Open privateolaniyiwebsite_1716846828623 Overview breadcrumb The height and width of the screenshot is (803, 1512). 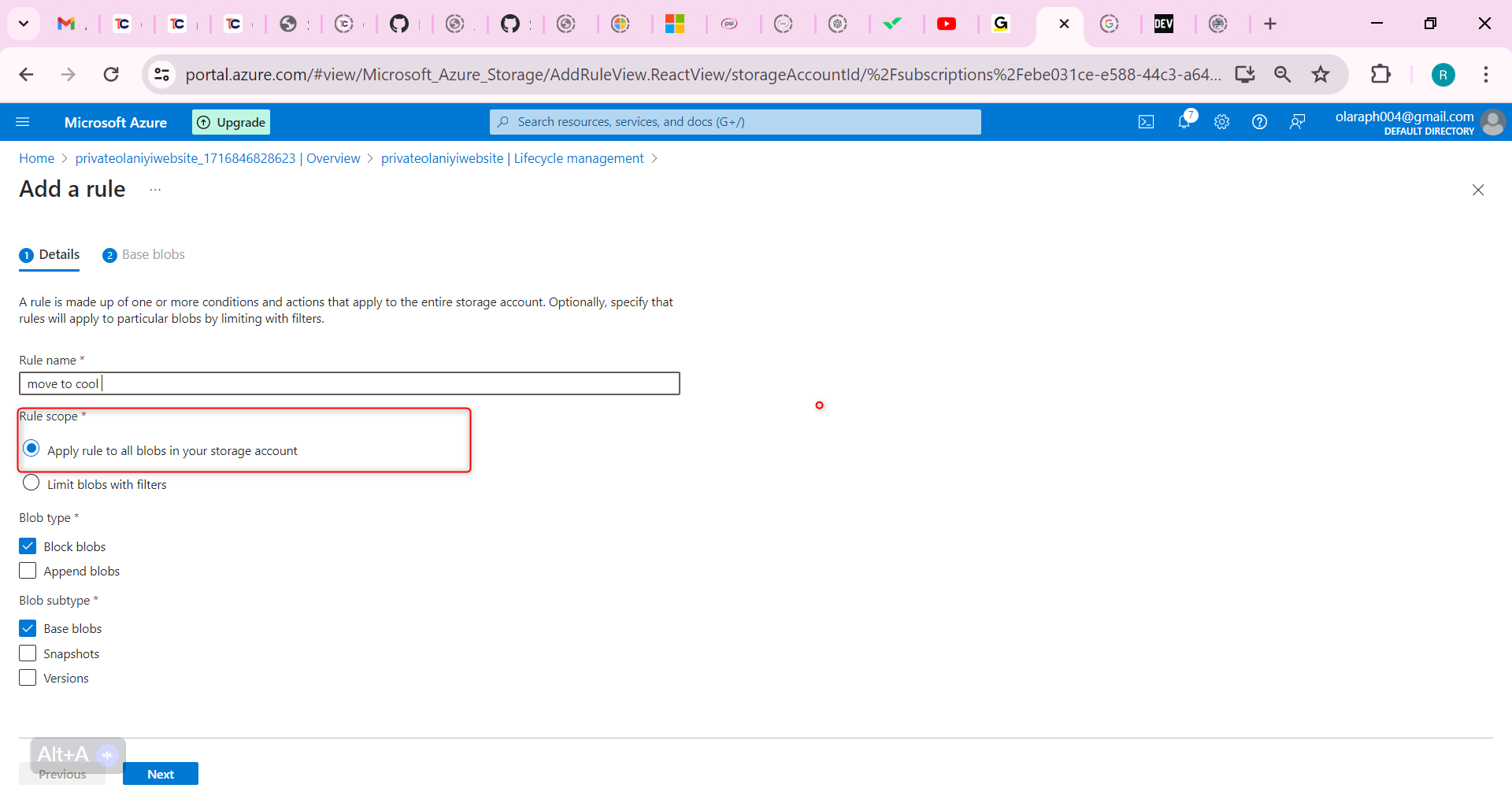(x=217, y=158)
